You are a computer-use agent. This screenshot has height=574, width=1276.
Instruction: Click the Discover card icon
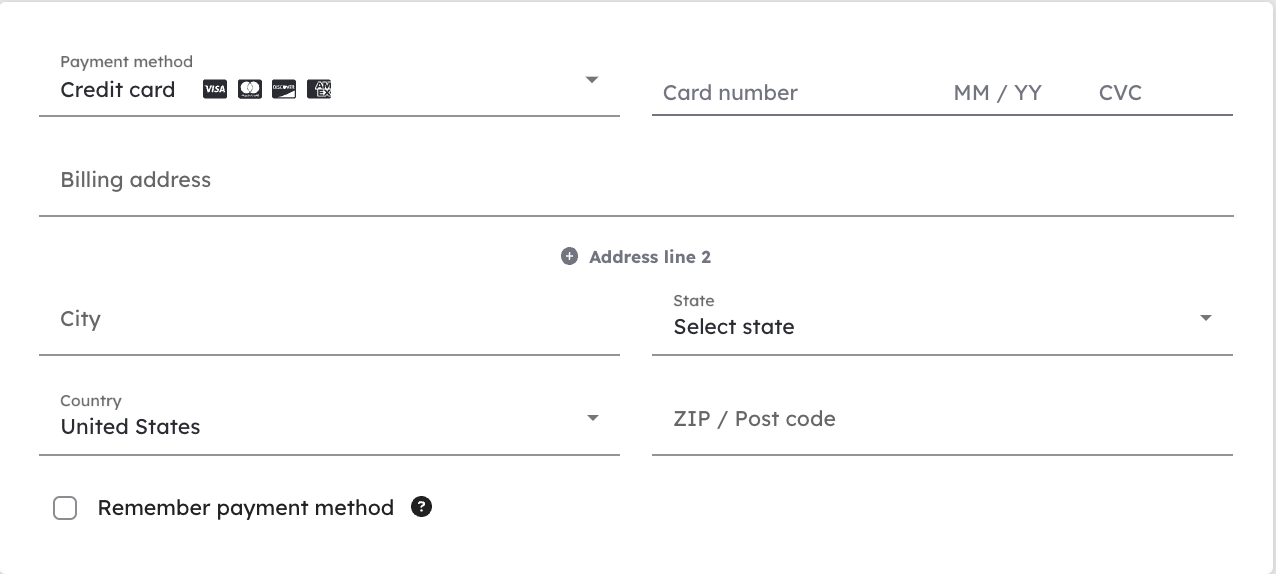284,90
